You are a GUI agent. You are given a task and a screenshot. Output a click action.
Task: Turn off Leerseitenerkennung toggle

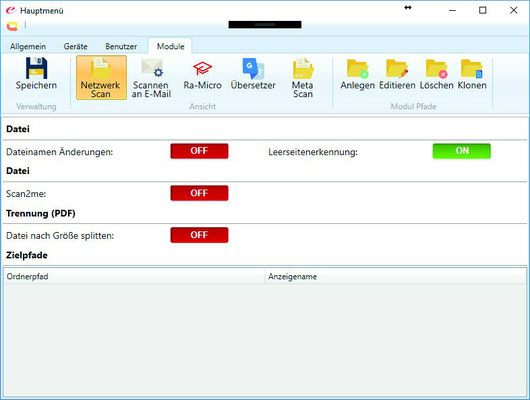[x=461, y=151]
